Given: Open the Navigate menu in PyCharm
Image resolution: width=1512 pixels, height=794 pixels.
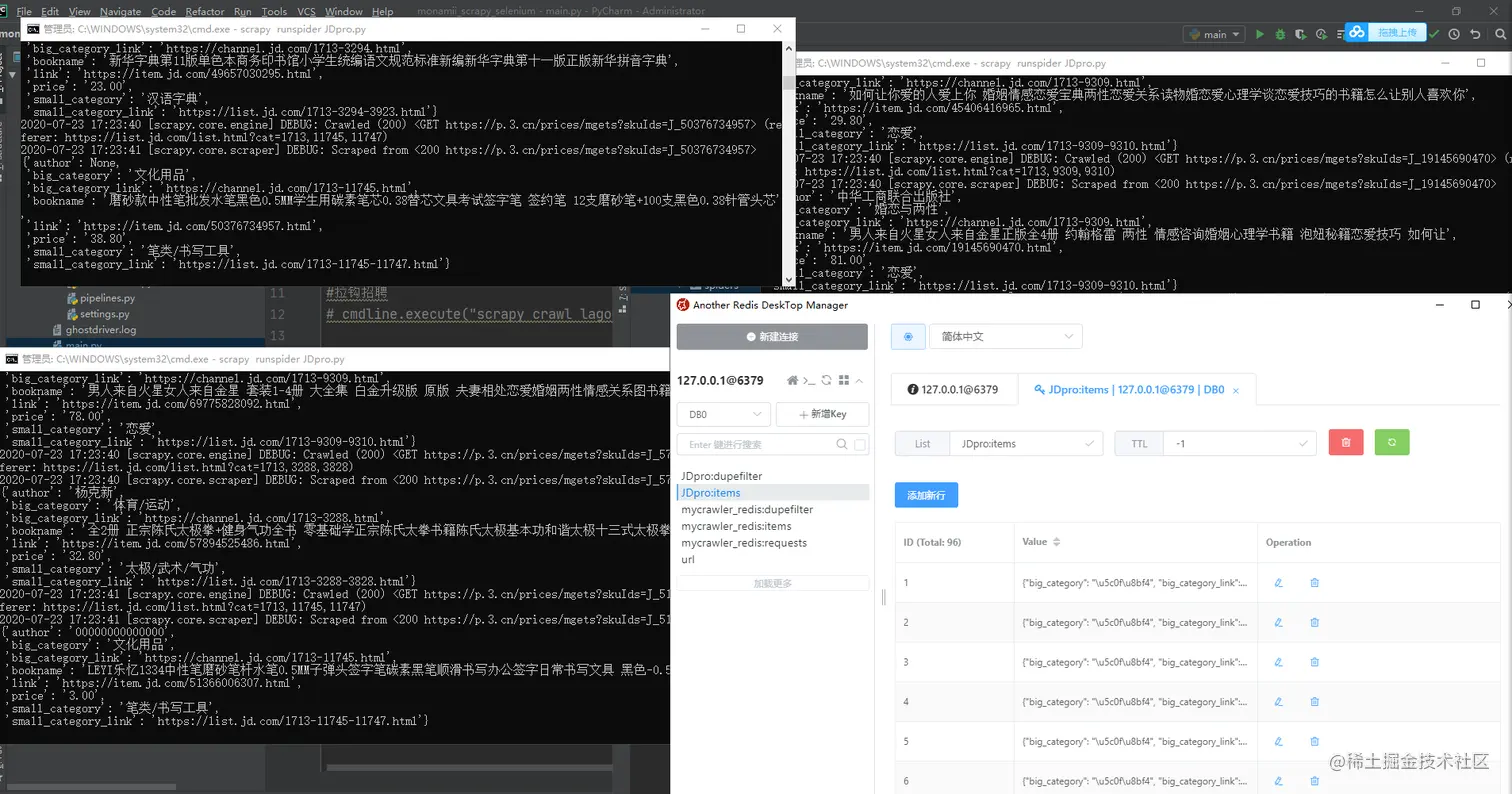Looking at the screenshot, I should [120, 12].
